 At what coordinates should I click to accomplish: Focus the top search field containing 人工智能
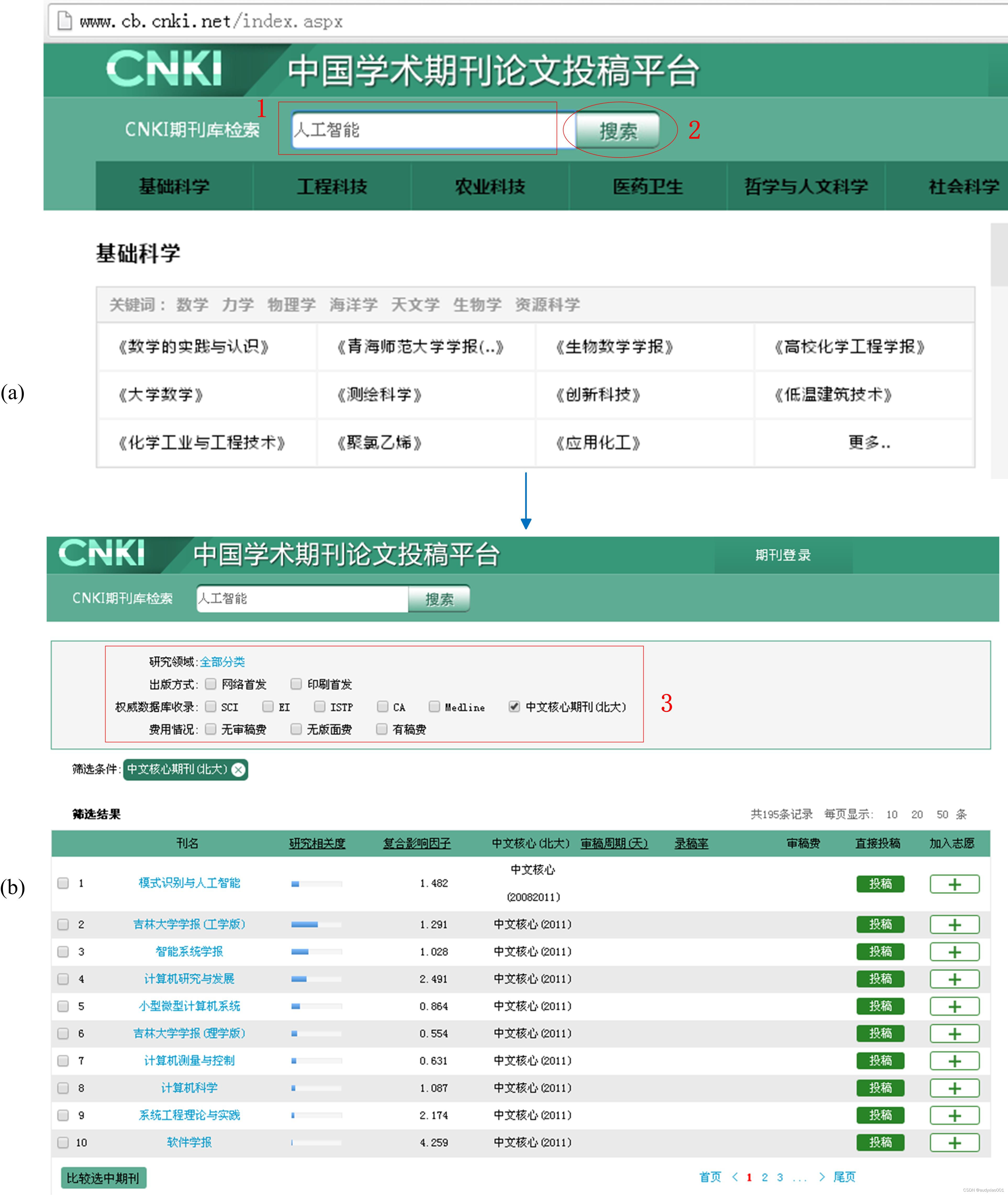[423, 130]
